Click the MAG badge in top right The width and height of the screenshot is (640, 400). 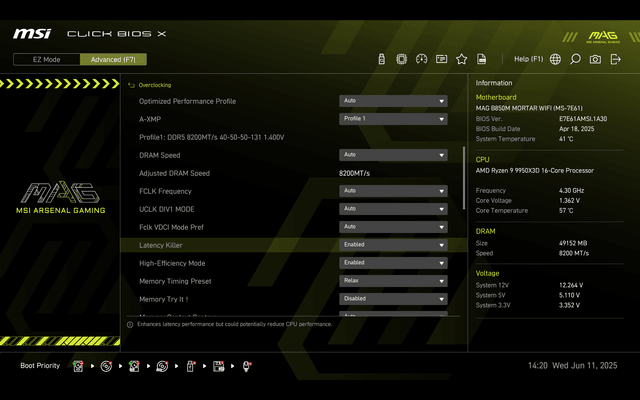click(x=603, y=37)
